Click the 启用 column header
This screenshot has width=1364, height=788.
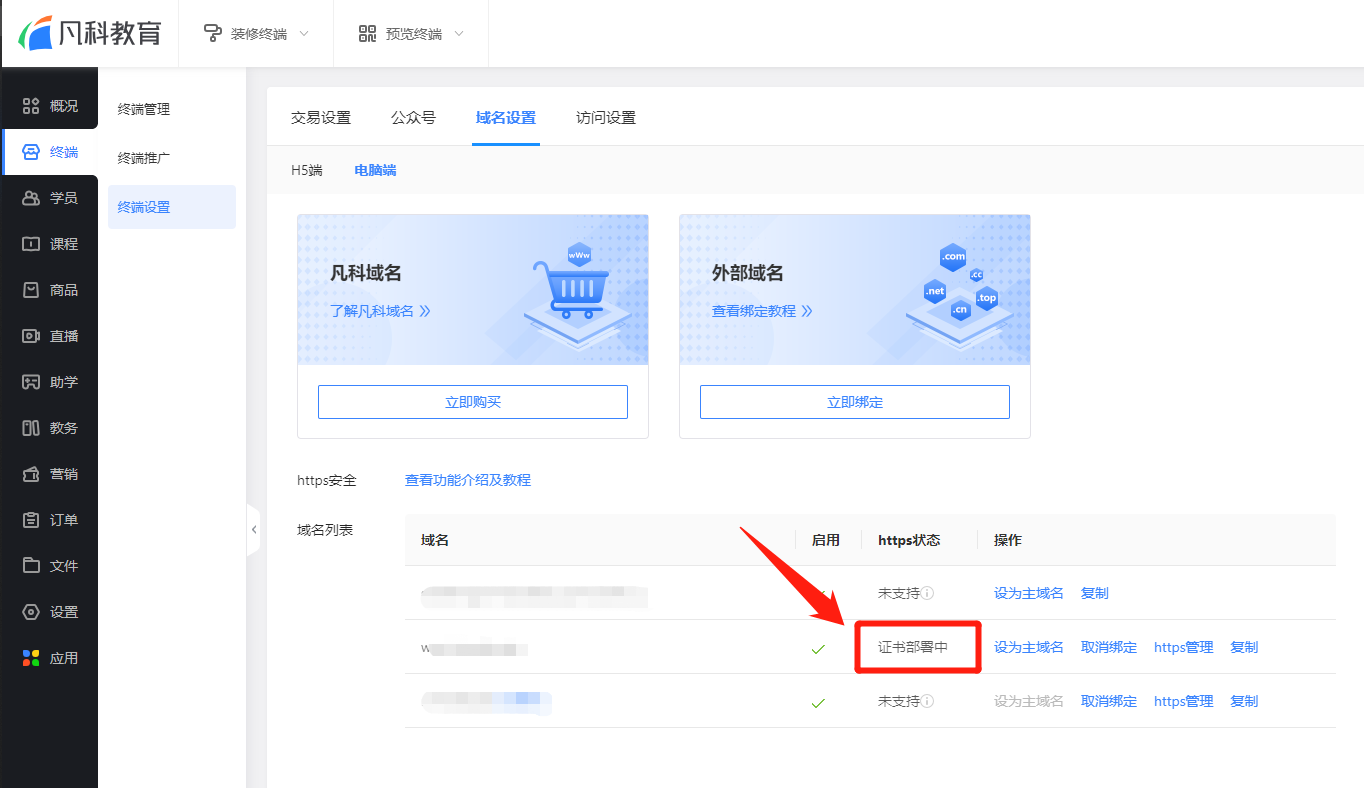pyautogui.click(x=826, y=540)
